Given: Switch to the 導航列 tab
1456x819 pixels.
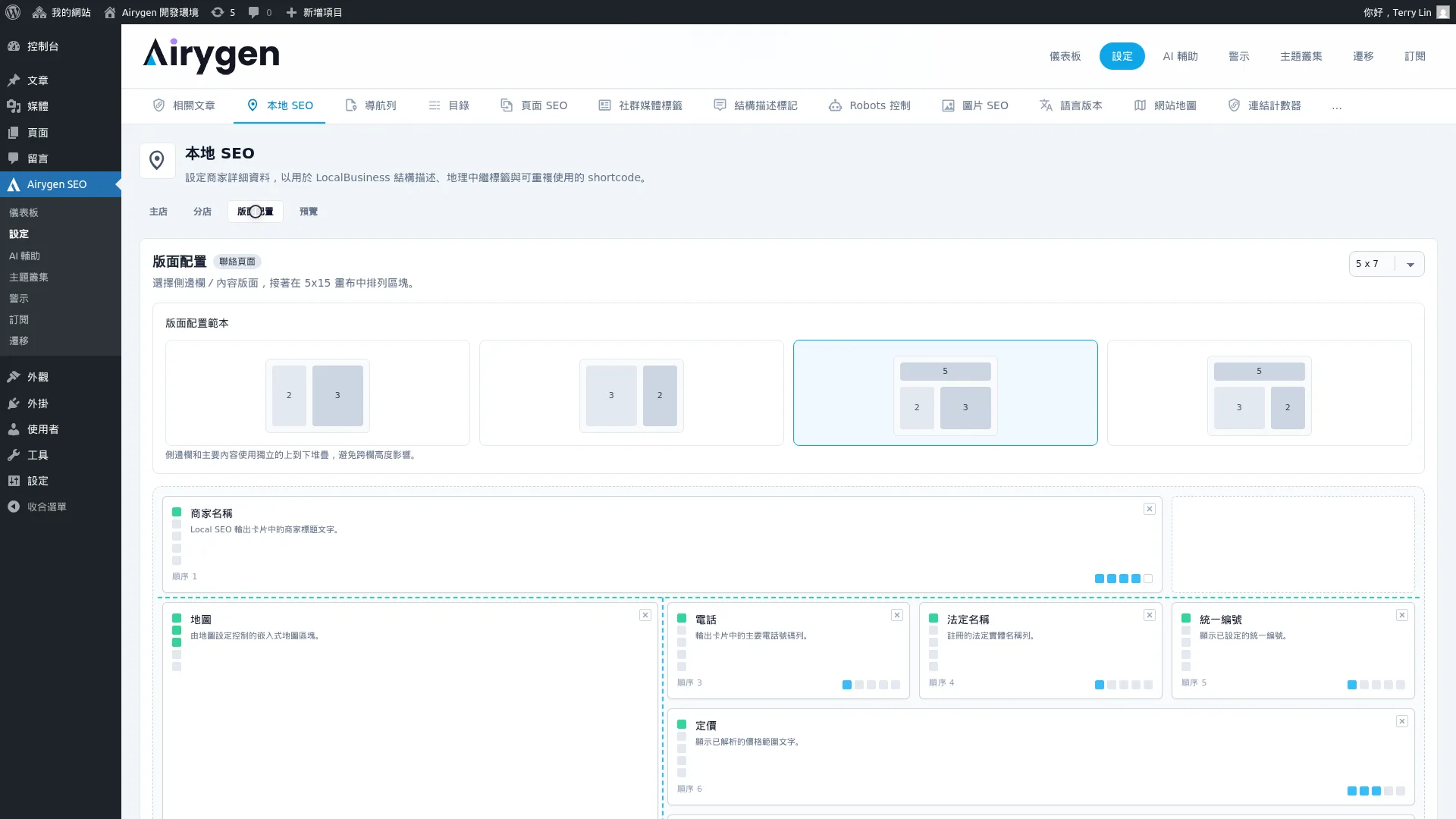Looking at the screenshot, I should coord(371,105).
